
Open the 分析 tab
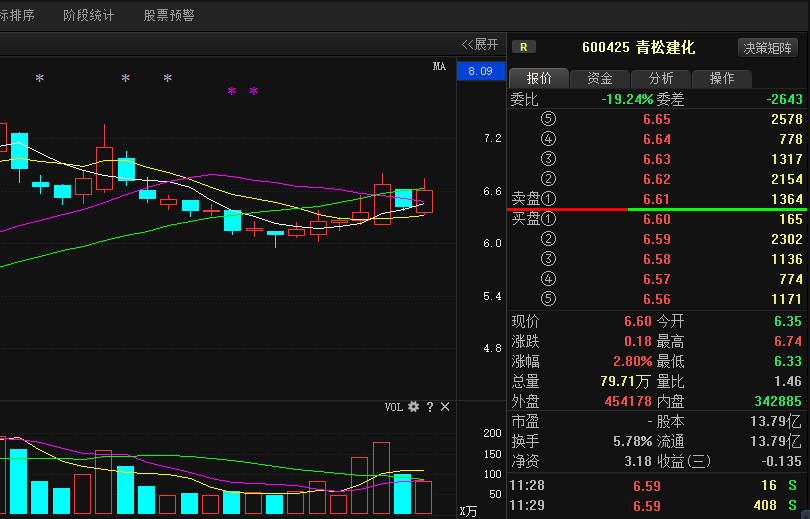[x=661, y=78]
